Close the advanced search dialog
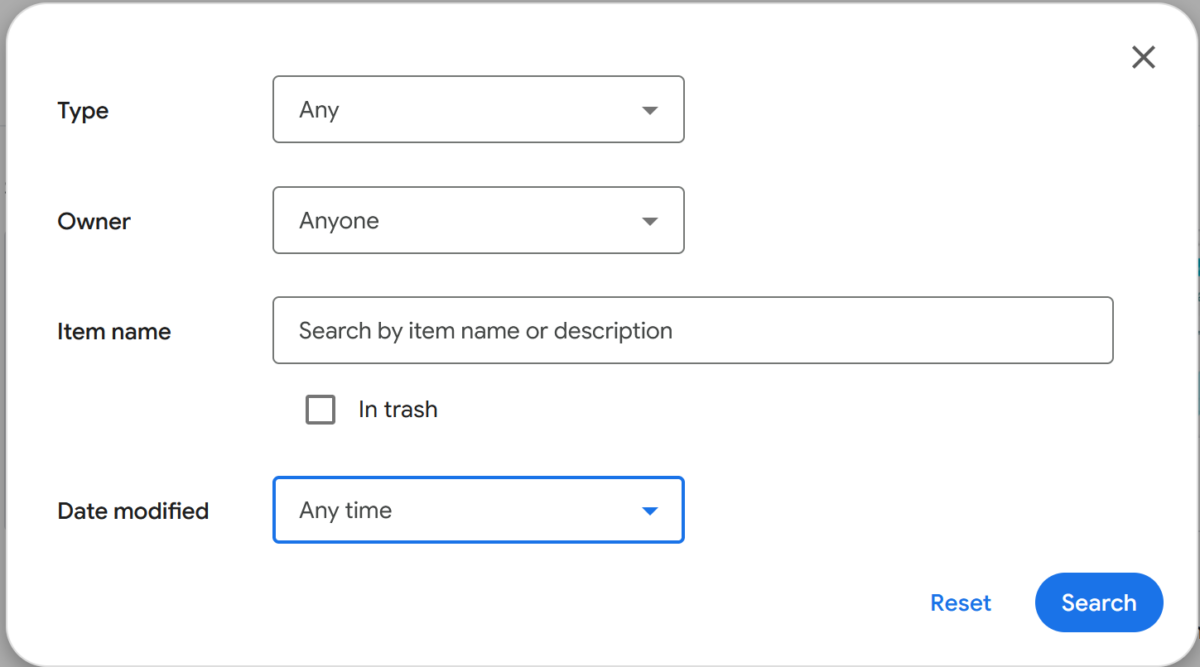The width and height of the screenshot is (1200, 667). point(1143,57)
